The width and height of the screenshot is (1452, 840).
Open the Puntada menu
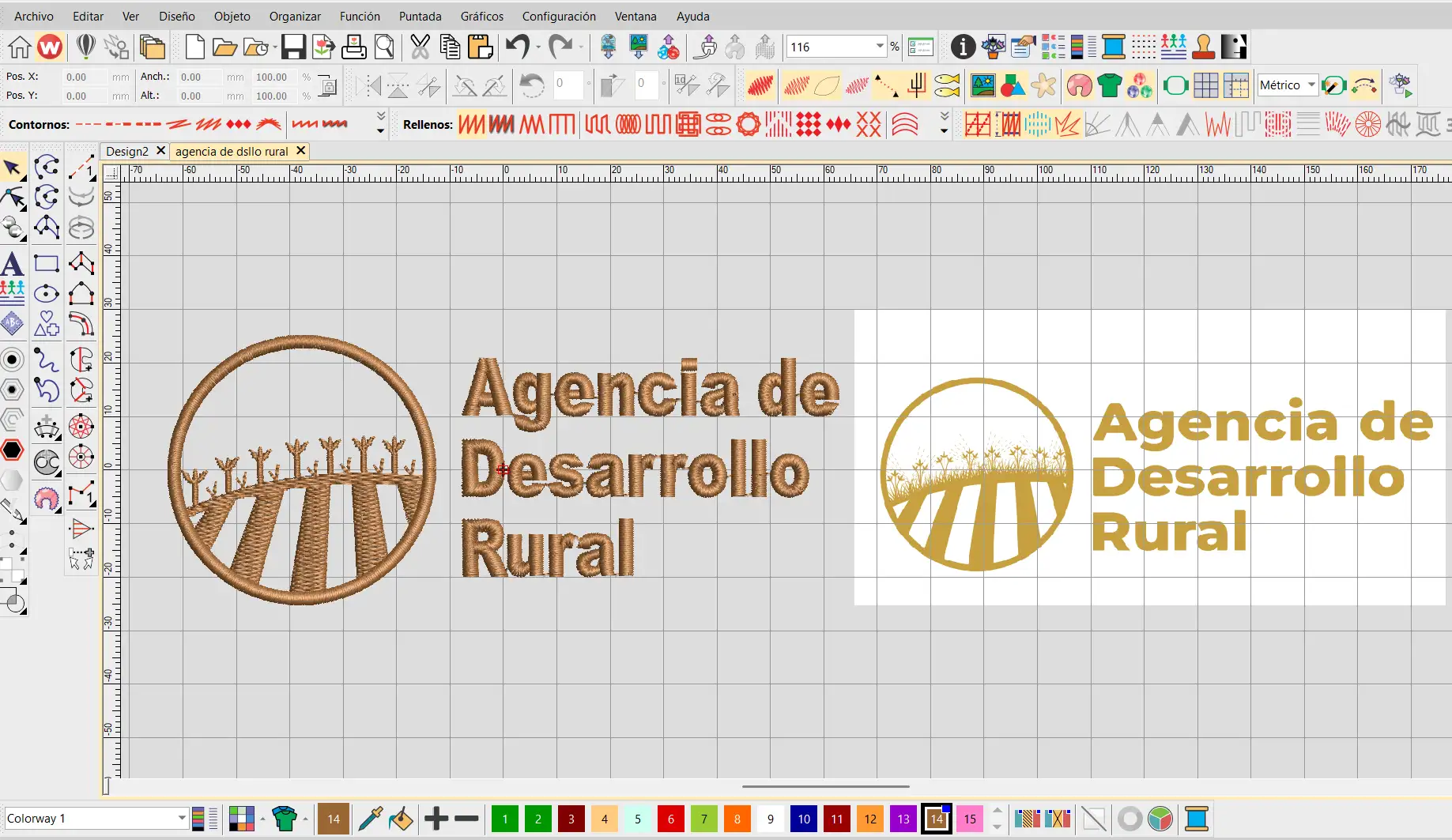(x=420, y=16)
